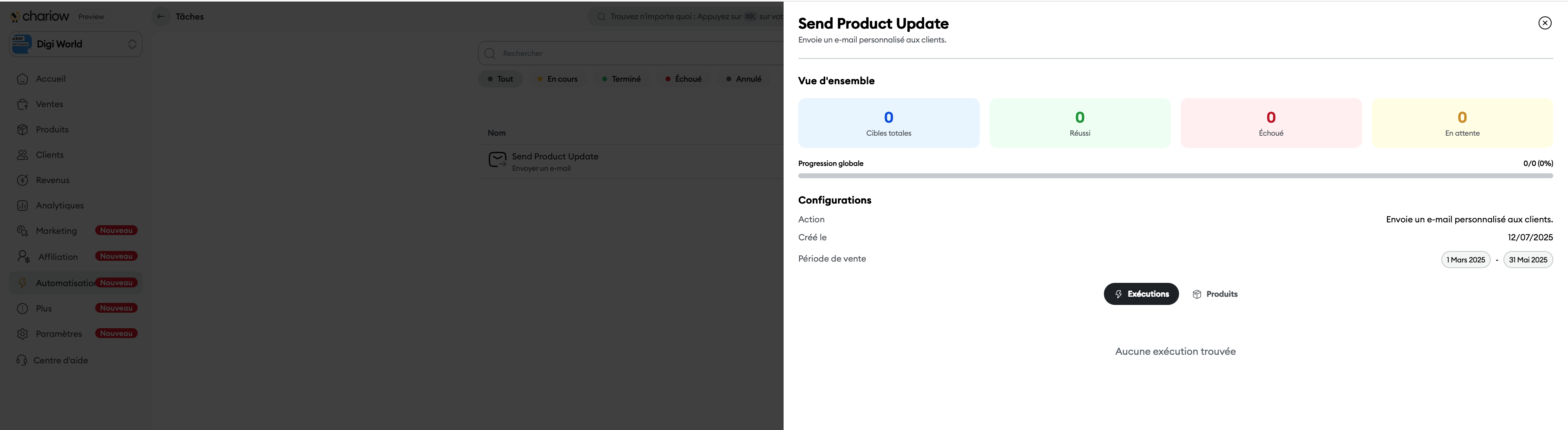Viewport: 1568px width, 430px height.
Task: Open Accueil home icon in sidebar
Action: click(22, 79)
